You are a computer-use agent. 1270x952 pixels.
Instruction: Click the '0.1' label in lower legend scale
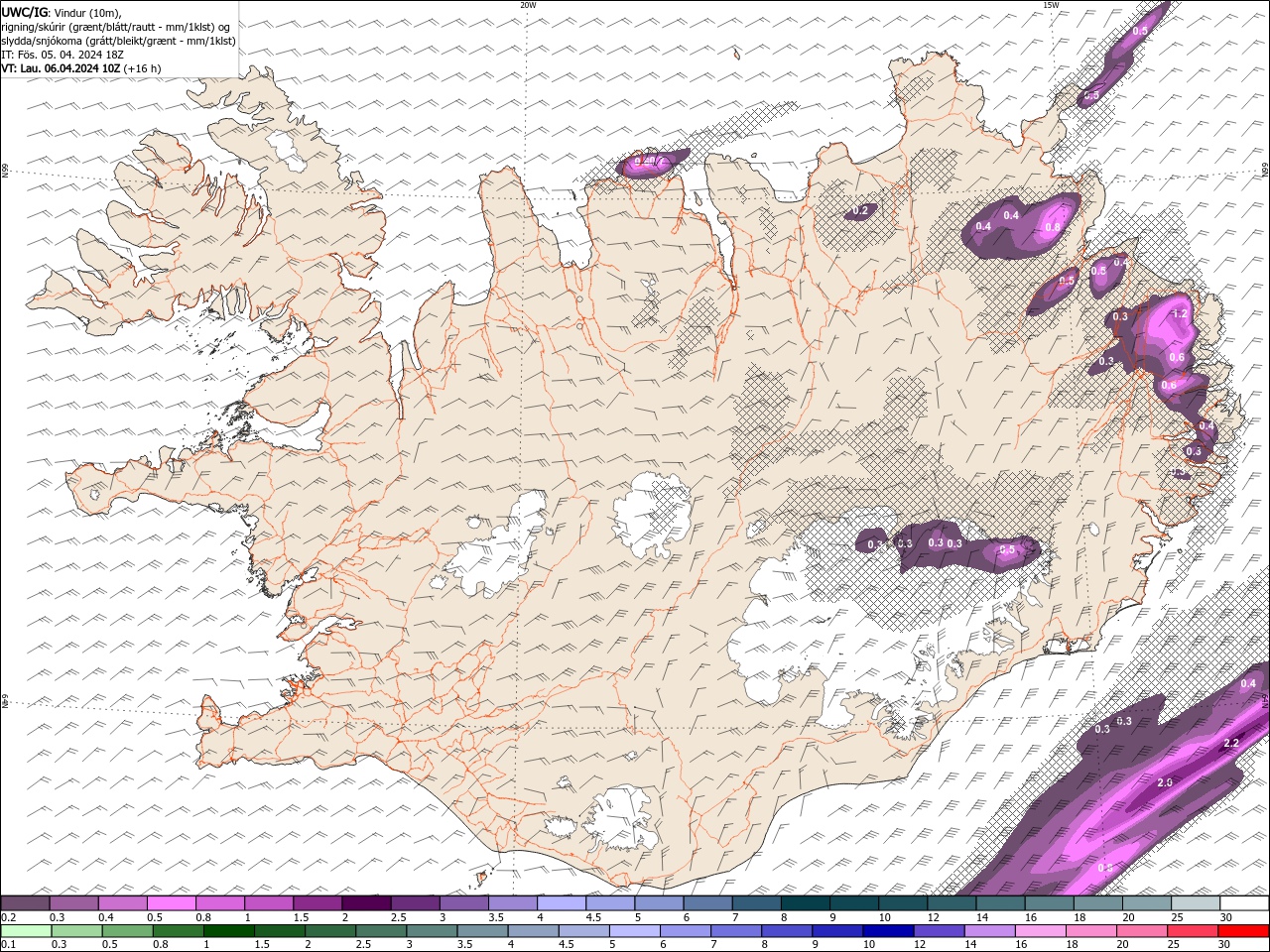pyautogui.click(x=9, y=945)
